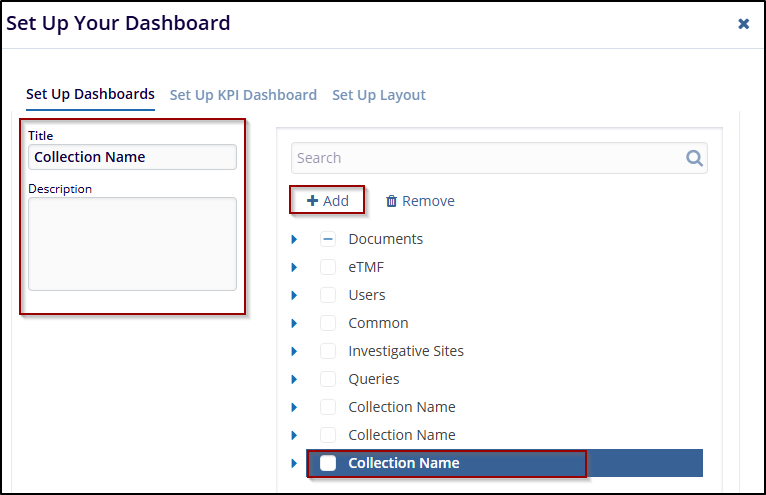766x495 pixels.
Task: Click the trash icon beside Remove
Action: coord(391,201)
